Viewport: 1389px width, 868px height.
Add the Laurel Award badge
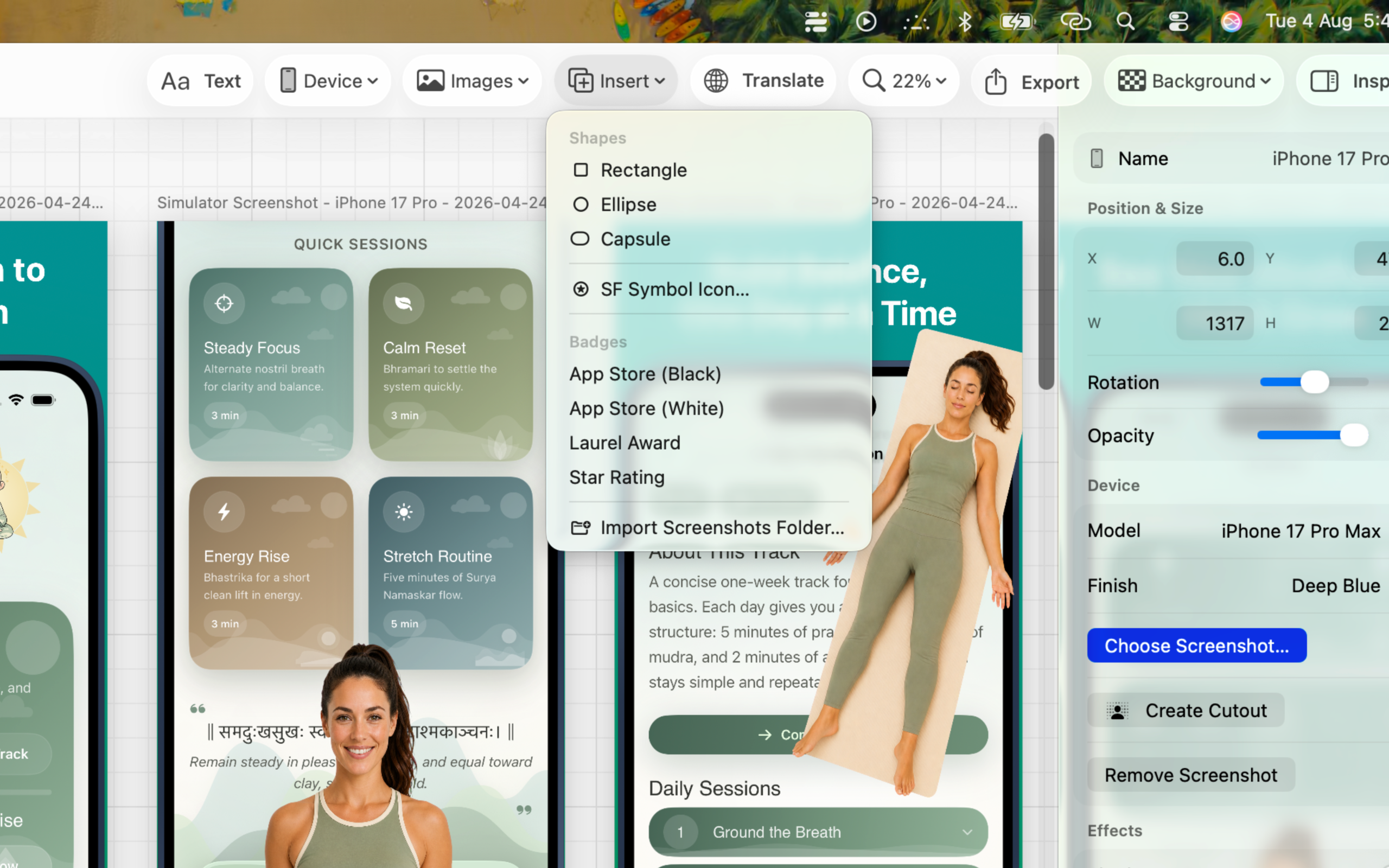click(709, 443)
